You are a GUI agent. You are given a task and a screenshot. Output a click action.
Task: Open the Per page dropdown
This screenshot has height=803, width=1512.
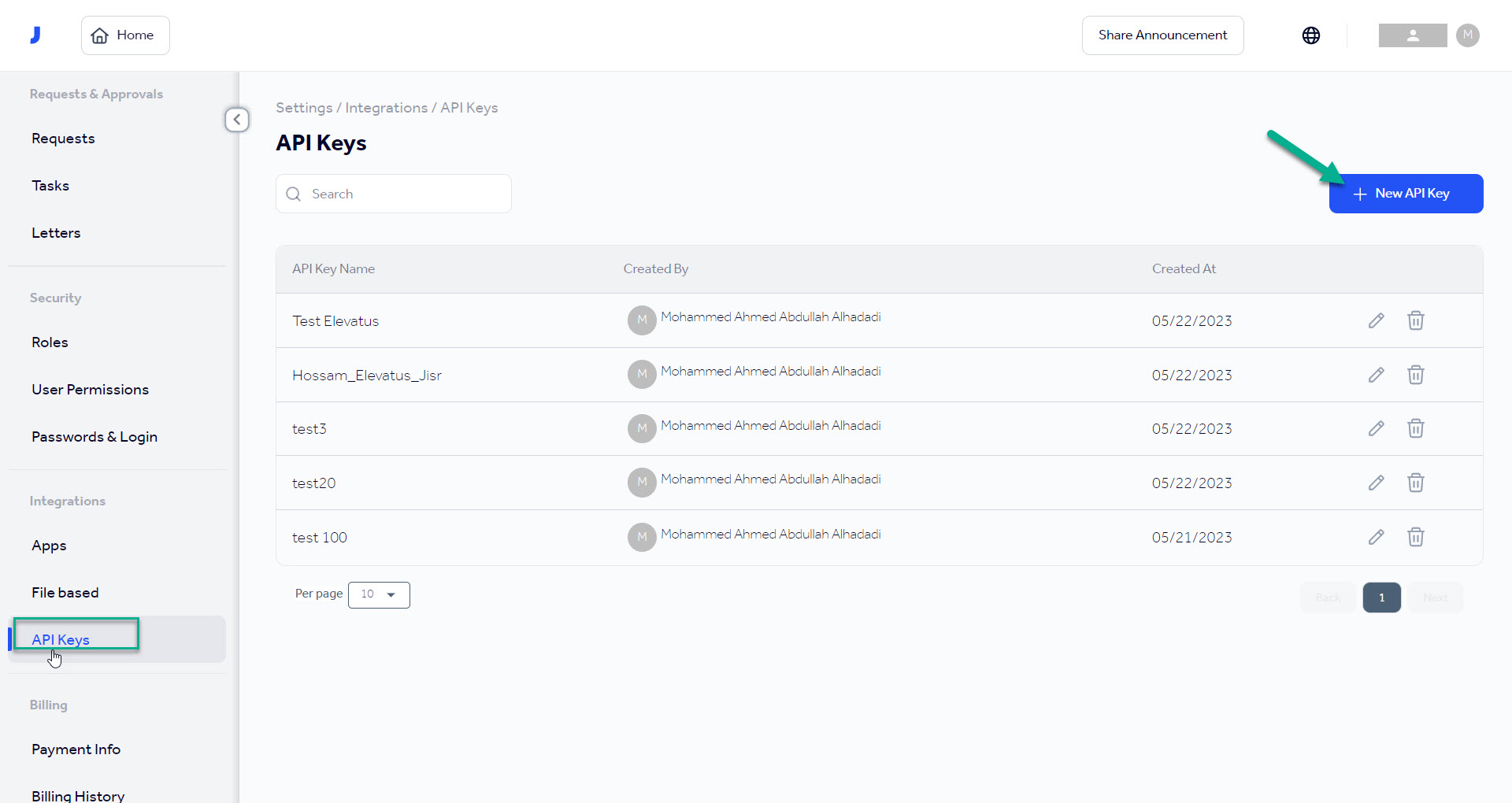coord(379,595)
